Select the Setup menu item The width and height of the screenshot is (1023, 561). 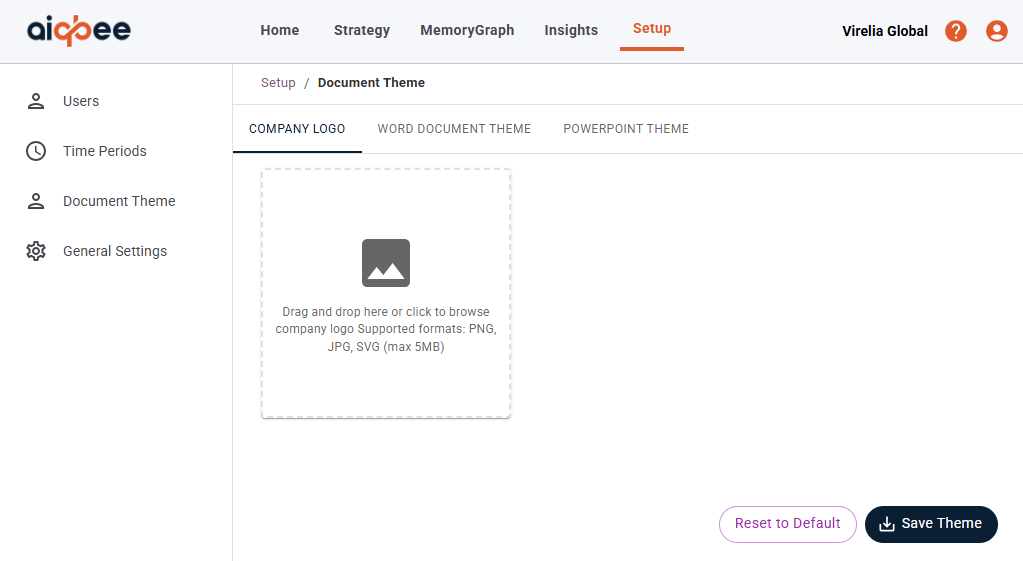coord(652,29)
